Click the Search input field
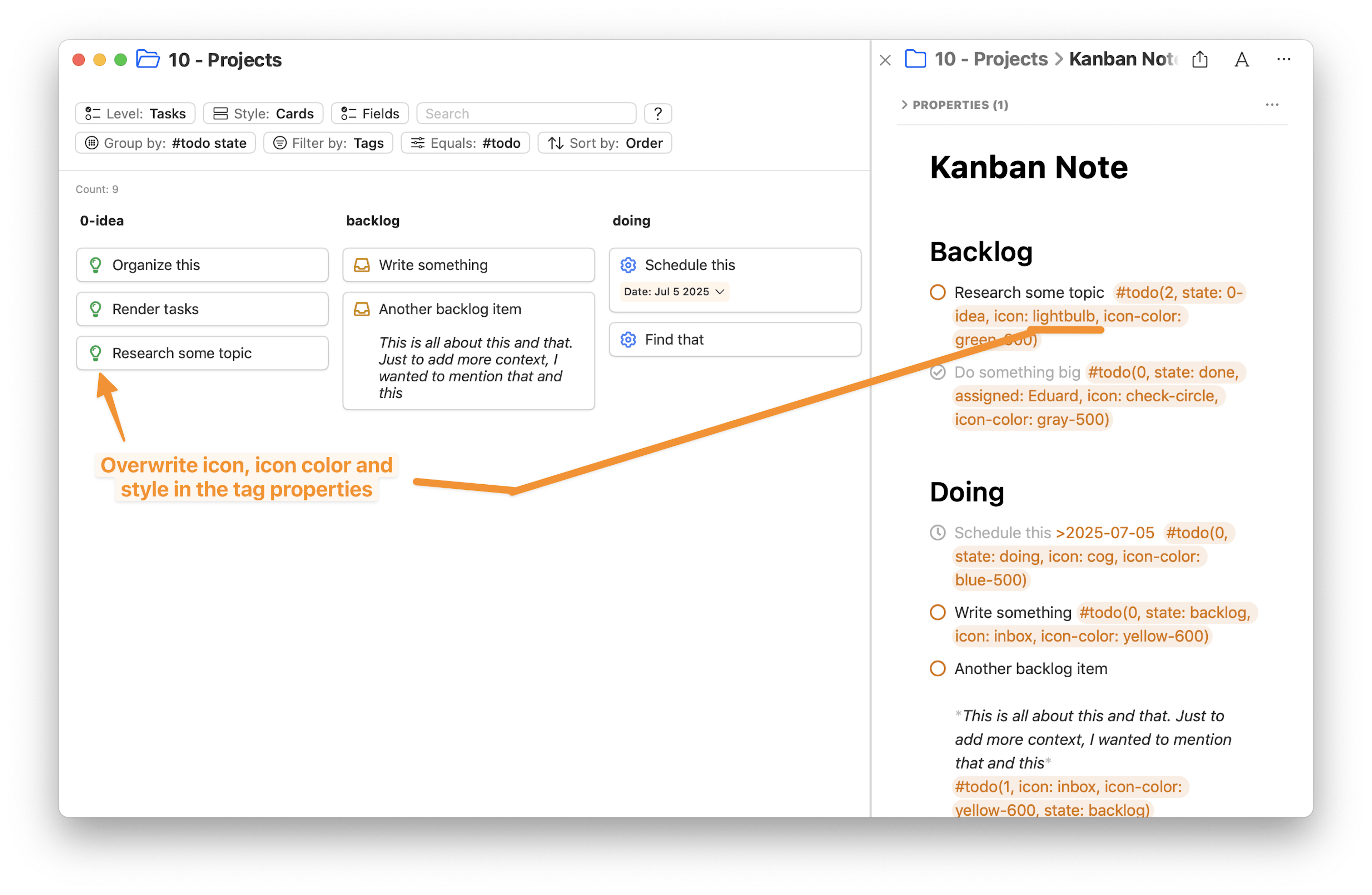The image size is (1372, 895). click(x=526, y=114)
